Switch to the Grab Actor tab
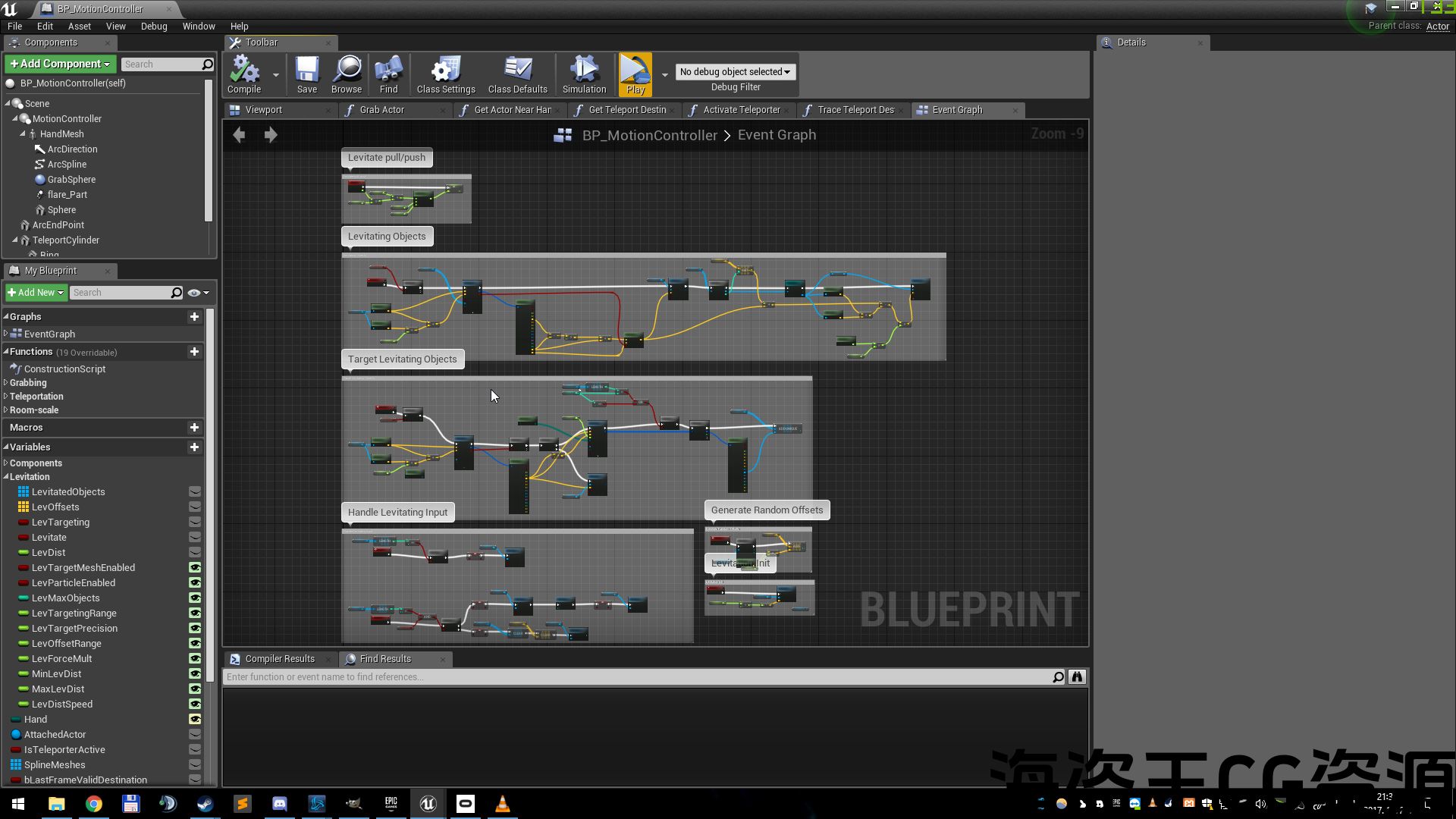1456x819 pixels. [381, 110]
